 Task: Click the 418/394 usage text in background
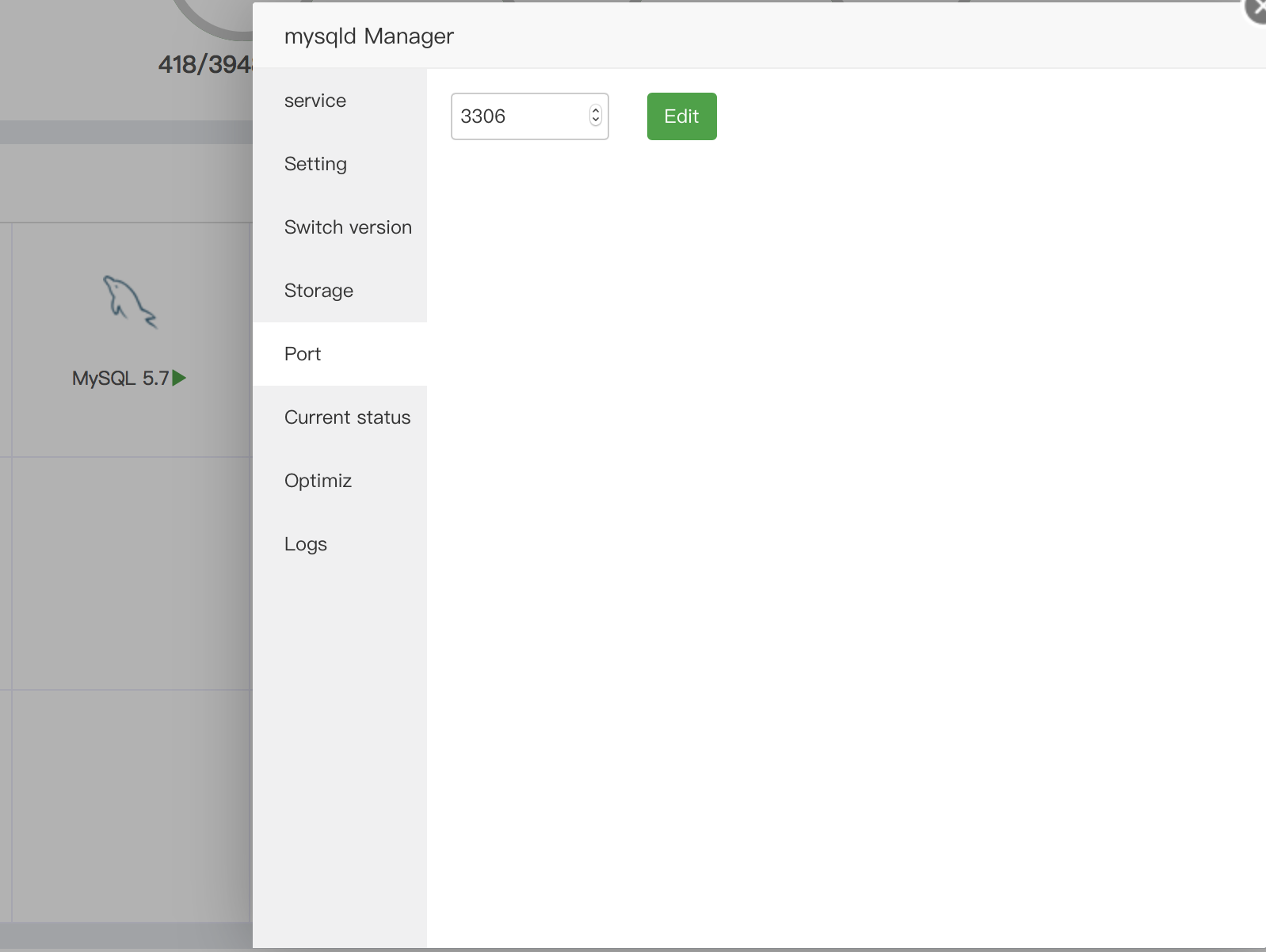pos(205,64)
